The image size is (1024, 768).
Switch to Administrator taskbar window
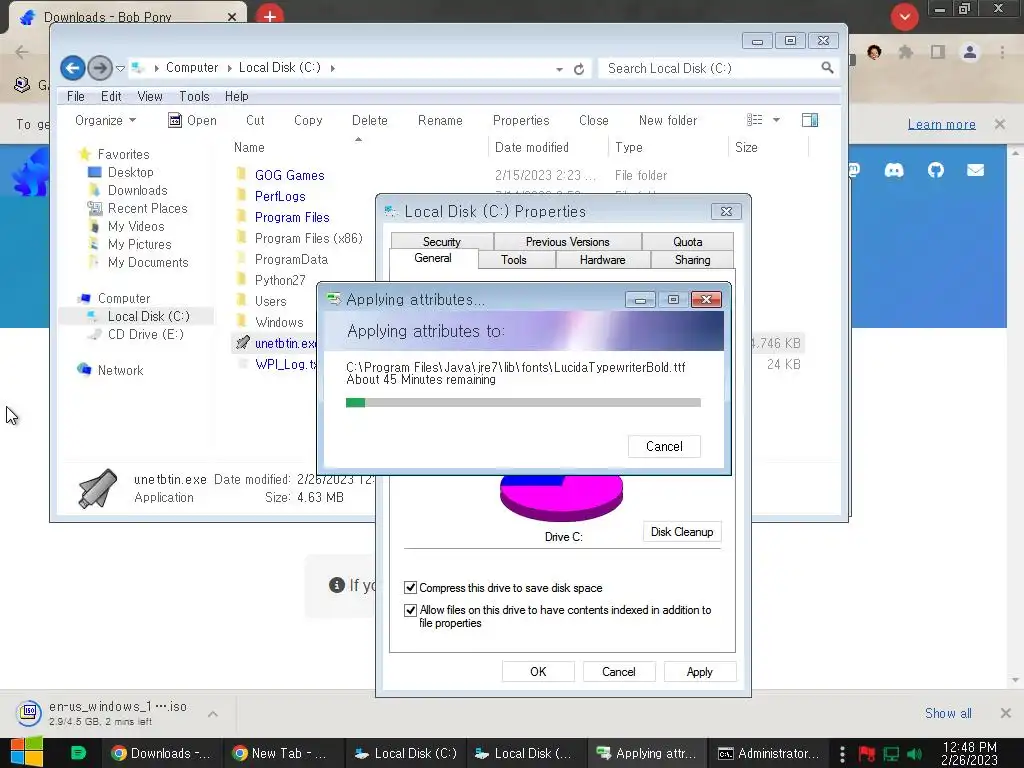[768, 753]
